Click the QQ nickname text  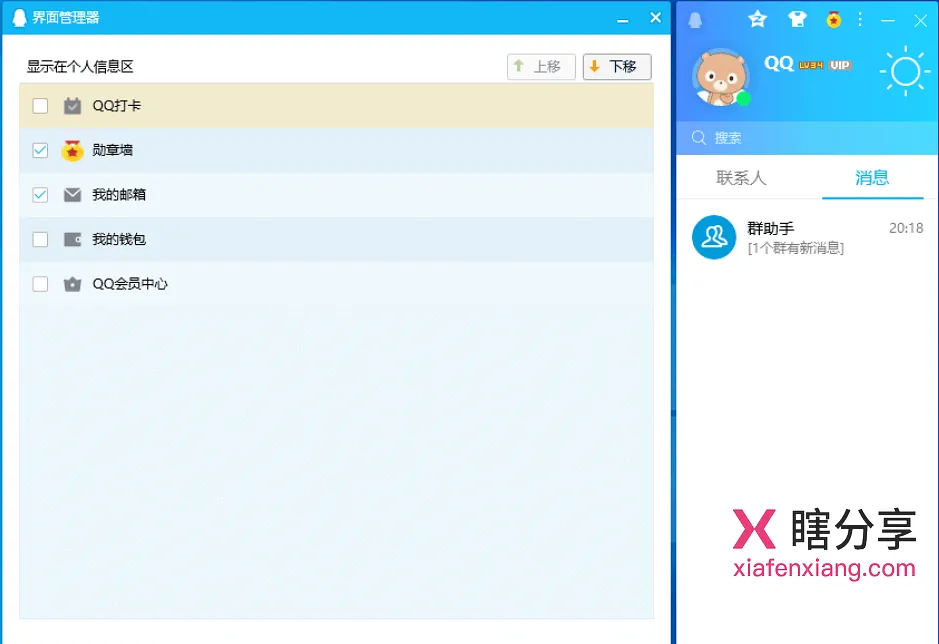pos(779,64)
